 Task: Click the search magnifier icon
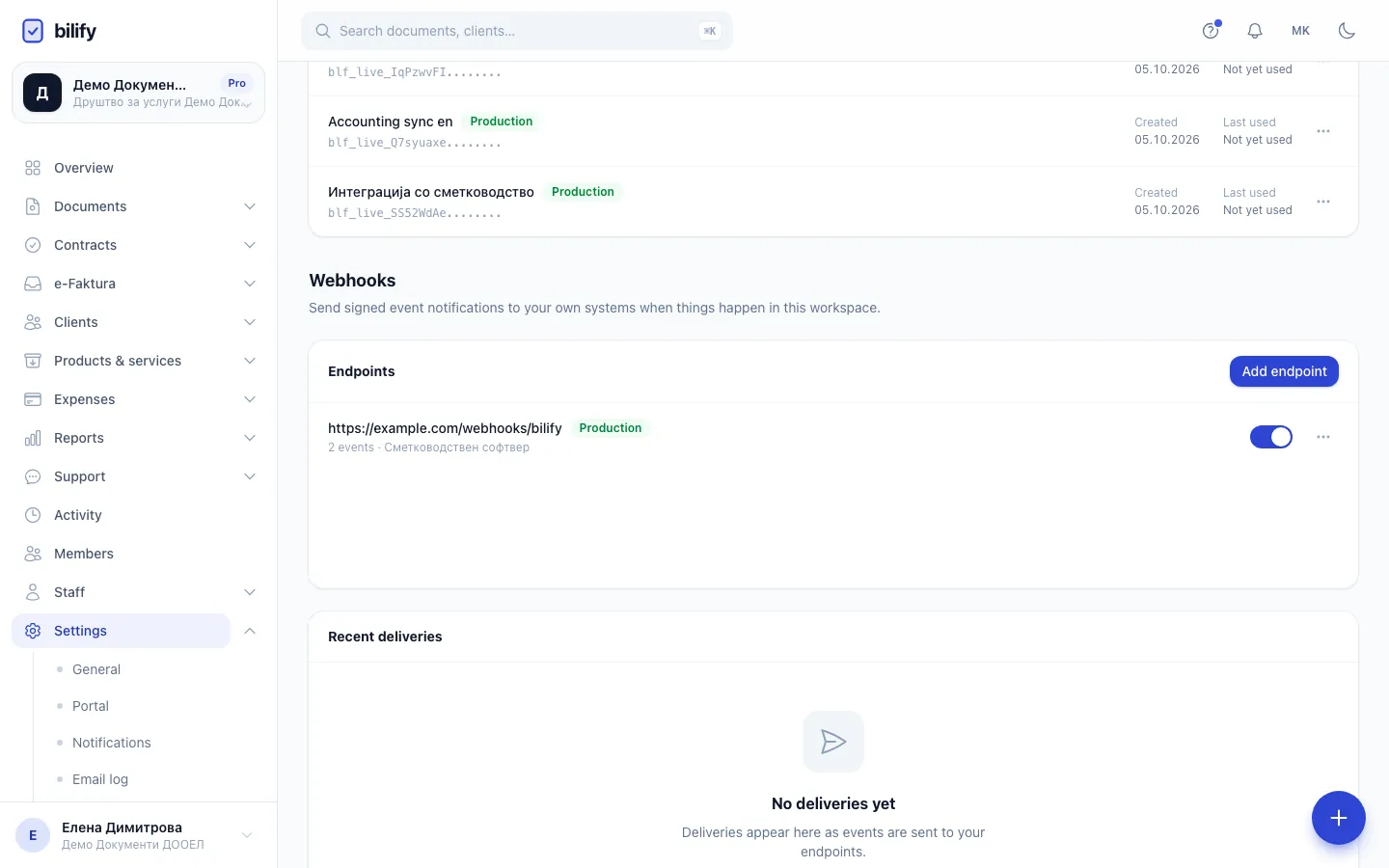coord(323,31)
